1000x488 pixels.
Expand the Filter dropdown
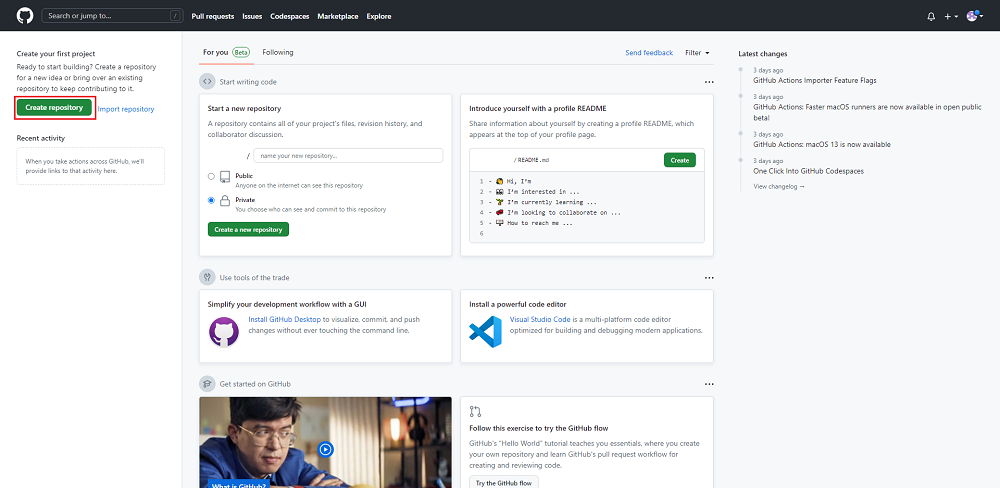pos(697,52)
